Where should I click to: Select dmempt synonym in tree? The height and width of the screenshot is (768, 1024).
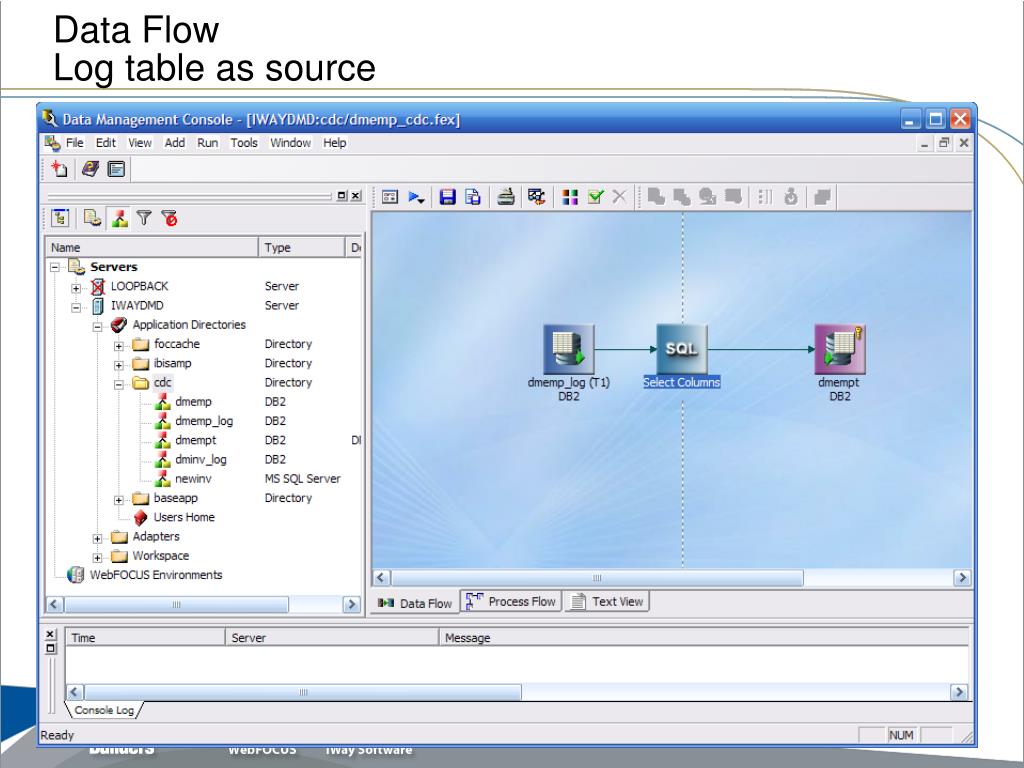coord(195,440)
